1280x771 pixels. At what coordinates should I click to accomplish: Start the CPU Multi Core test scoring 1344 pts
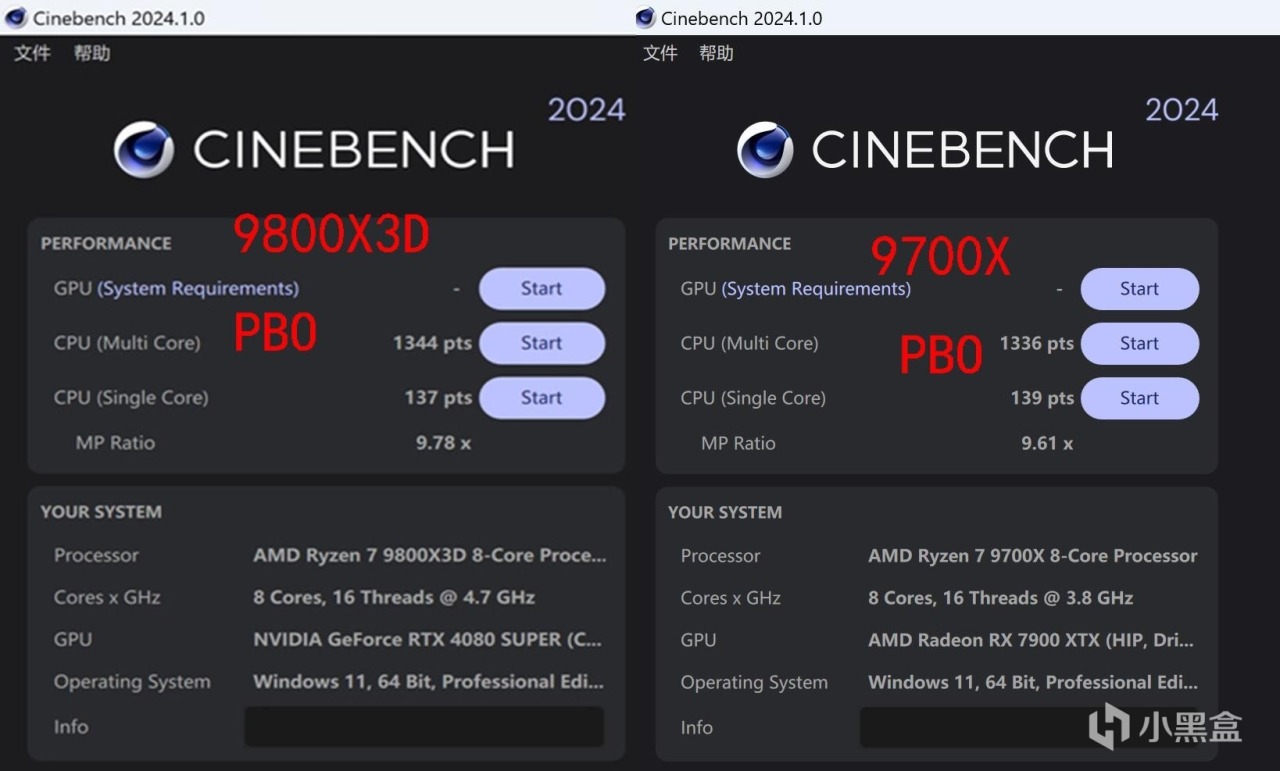[542, 343]
